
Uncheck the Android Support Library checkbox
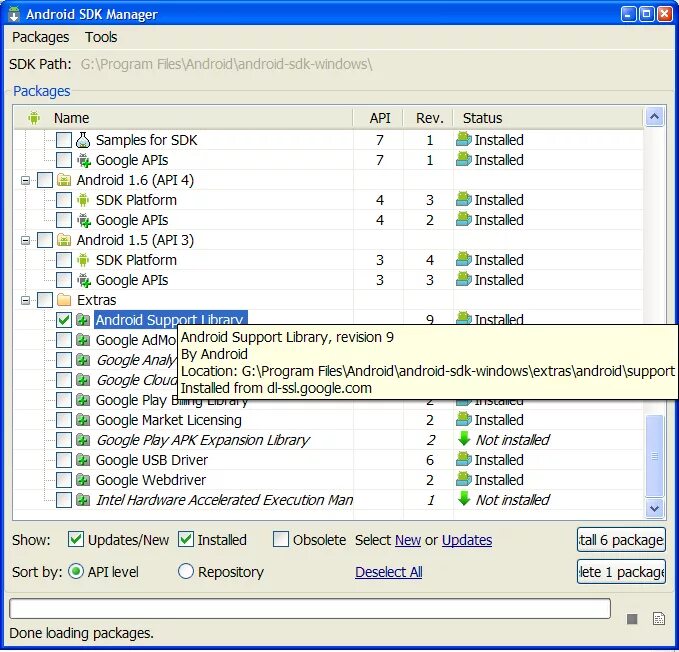[64, 320]
